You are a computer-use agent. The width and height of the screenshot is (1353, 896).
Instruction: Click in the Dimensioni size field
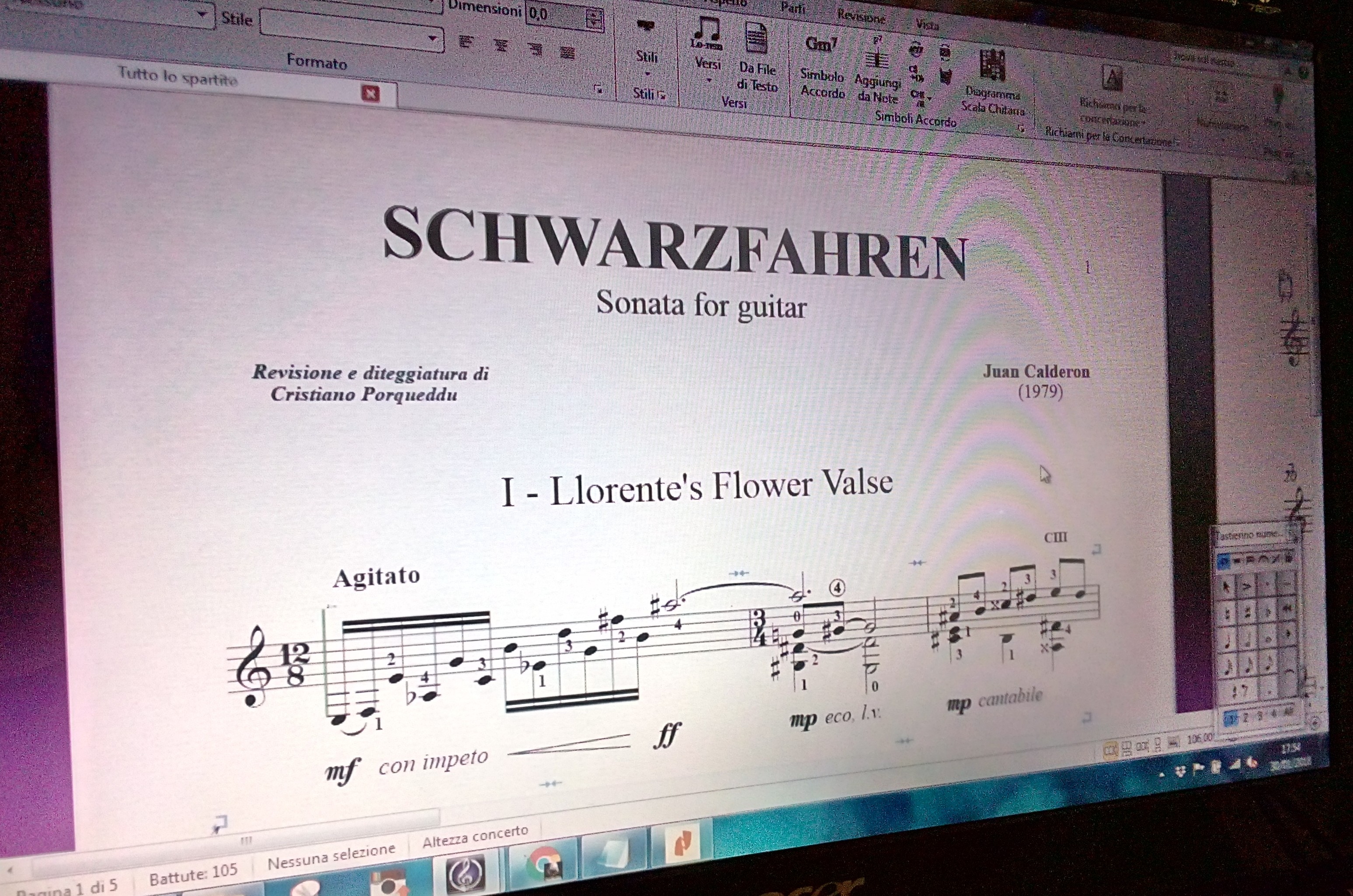coord(556,14)
